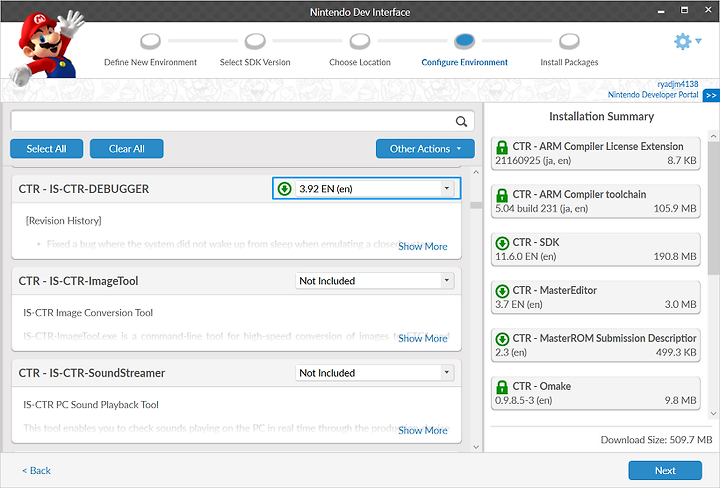Open dropdown arrow next to settings gear
The height and width of the screenshot is (488, 720).
pyautogui.click(x=698, y=41)
